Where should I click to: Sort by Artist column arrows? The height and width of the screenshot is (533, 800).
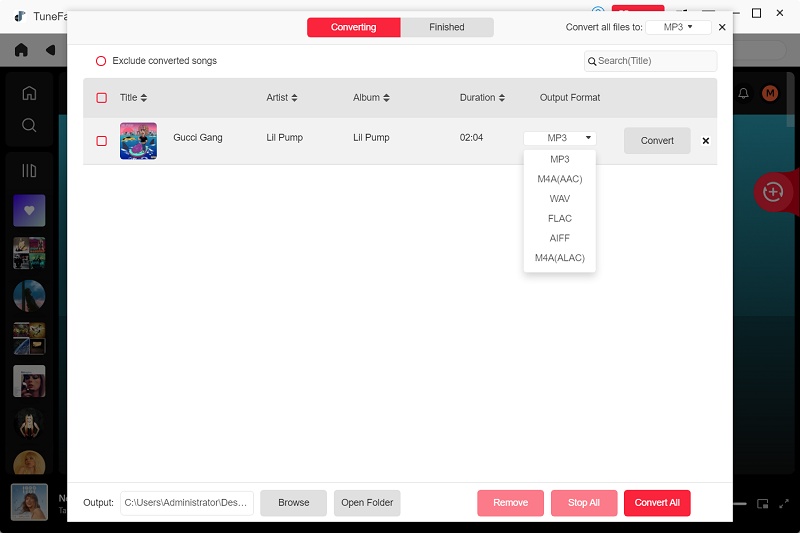(x=294, y=97)
